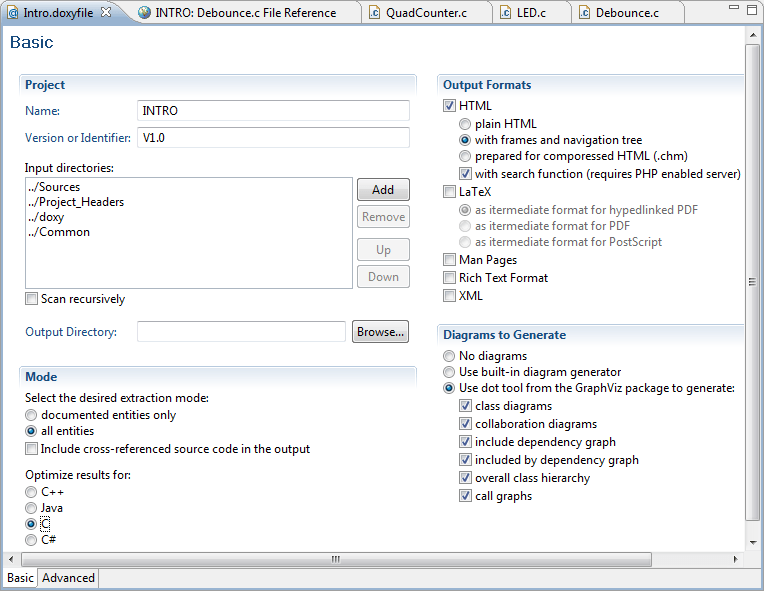The height and width of the screenshot is (591, 764).
Task: Toggle the HTML output format checkbox
Action: pyautogui.click(x=449, y=106)
